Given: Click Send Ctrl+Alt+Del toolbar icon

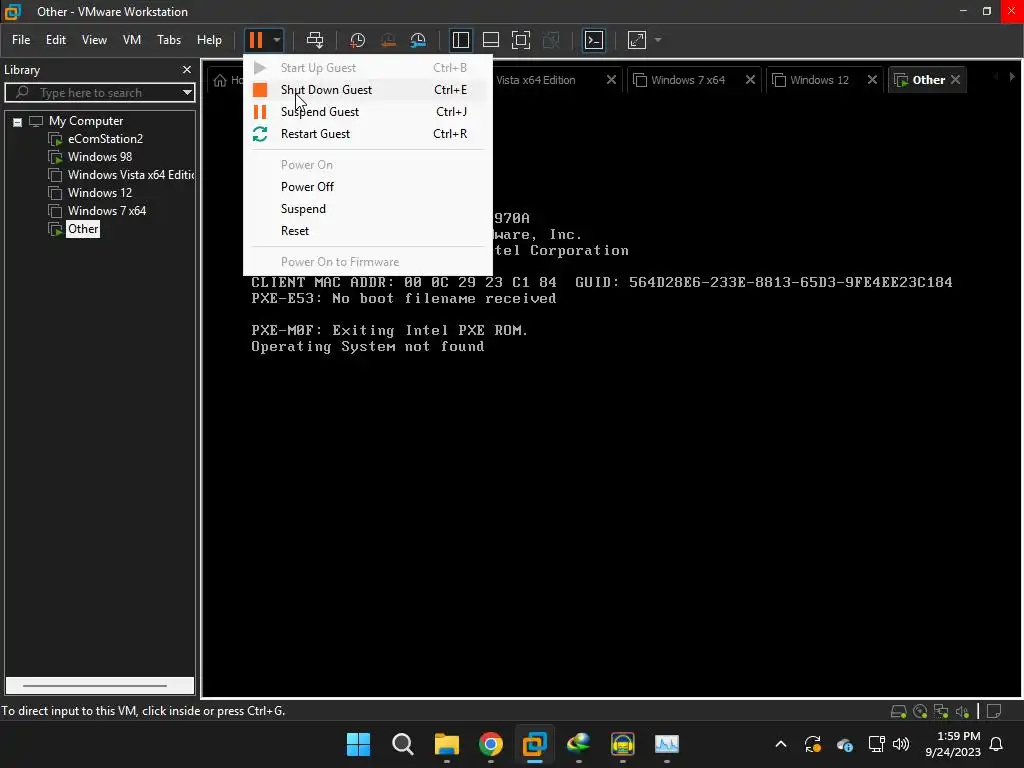Looking at the screenshot, I should [x=315, y=40].
